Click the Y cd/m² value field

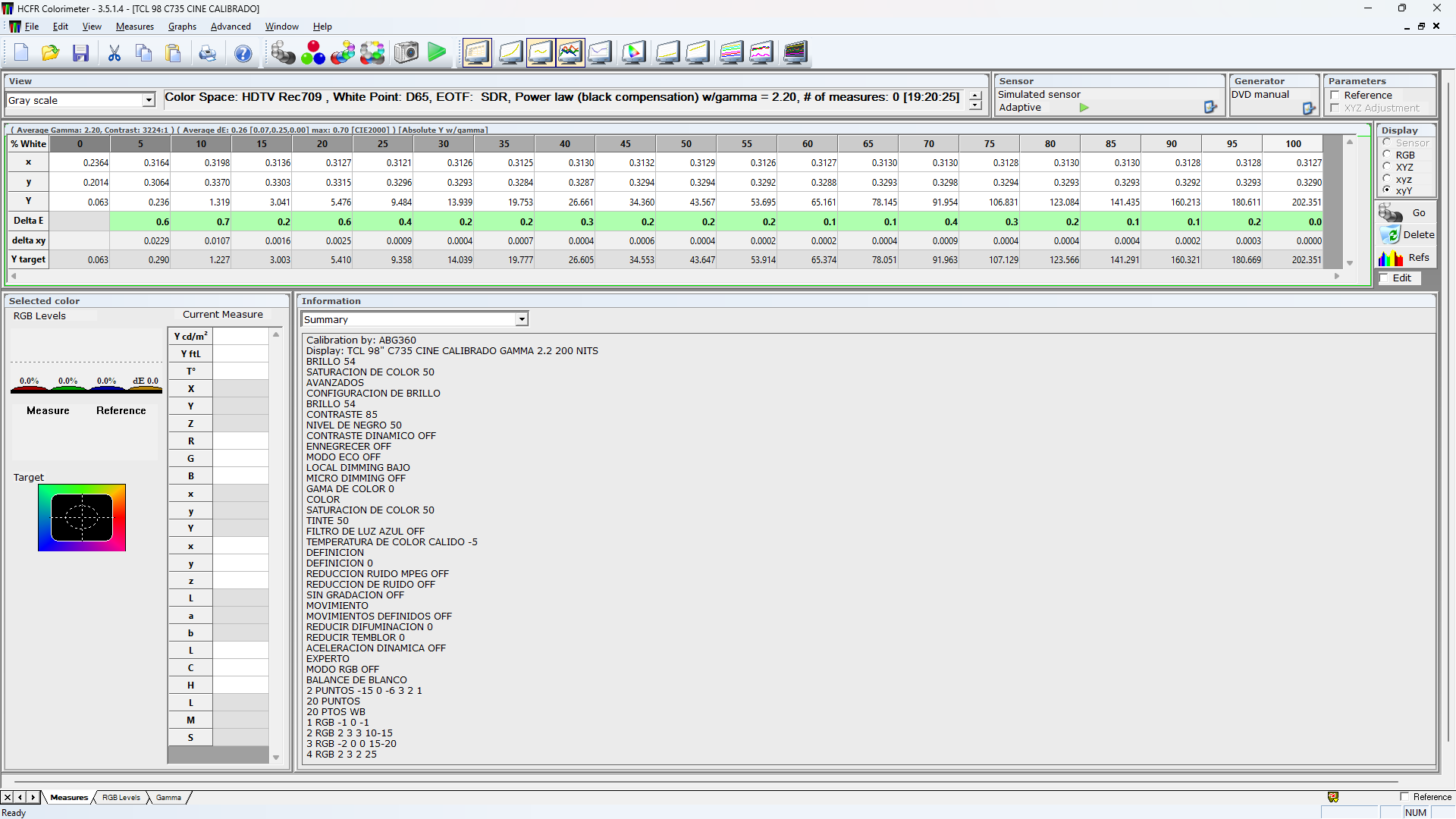tap(240, 336)
